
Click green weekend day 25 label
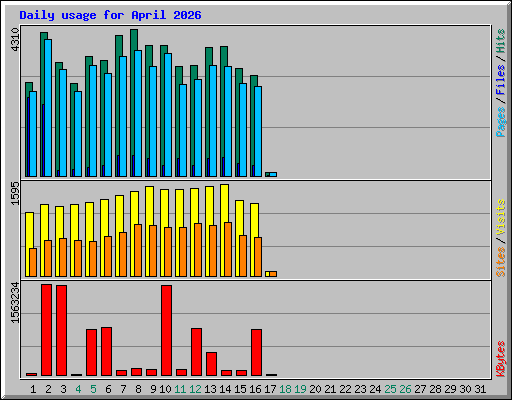pyautogui.click(x=390, y=389)
